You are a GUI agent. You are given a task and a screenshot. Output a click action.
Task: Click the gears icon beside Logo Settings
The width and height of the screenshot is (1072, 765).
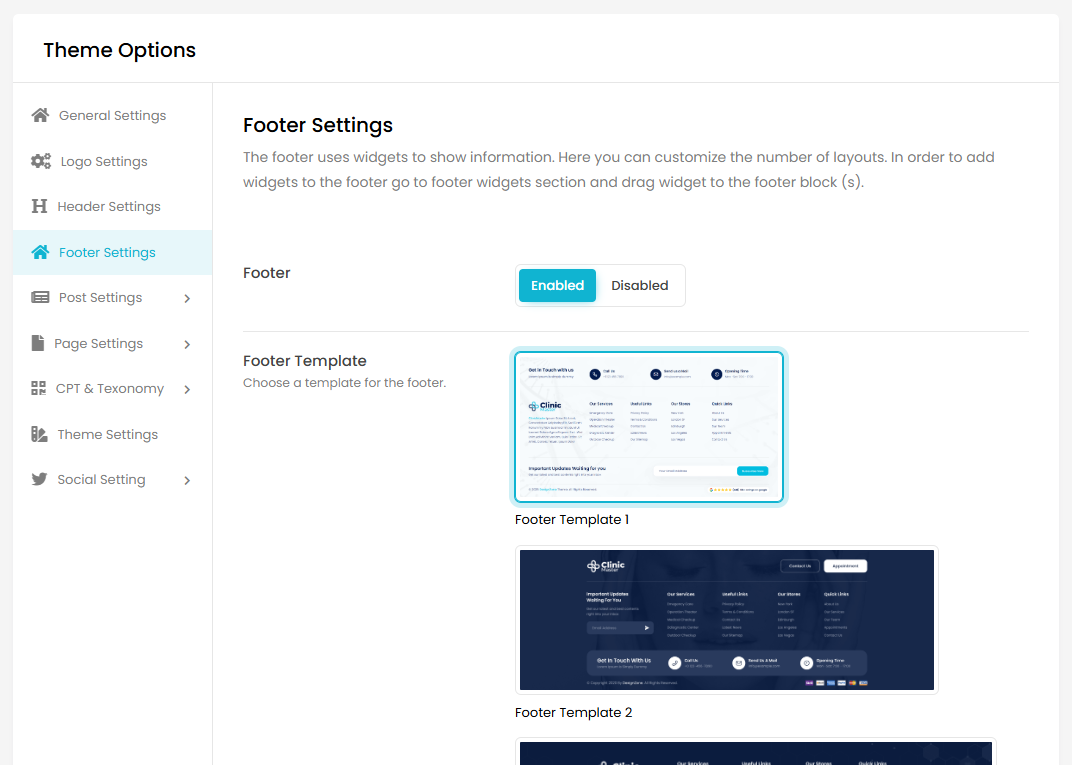point(41,161)
